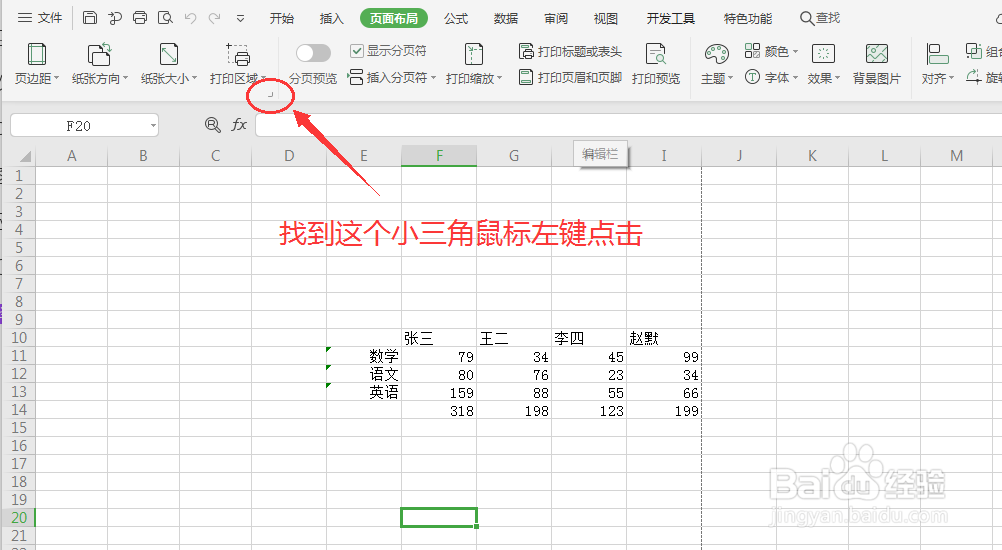Open the 主题 theme palette dropdown
The width and height of the screenshot is (1002, 550).
[717, 64]
